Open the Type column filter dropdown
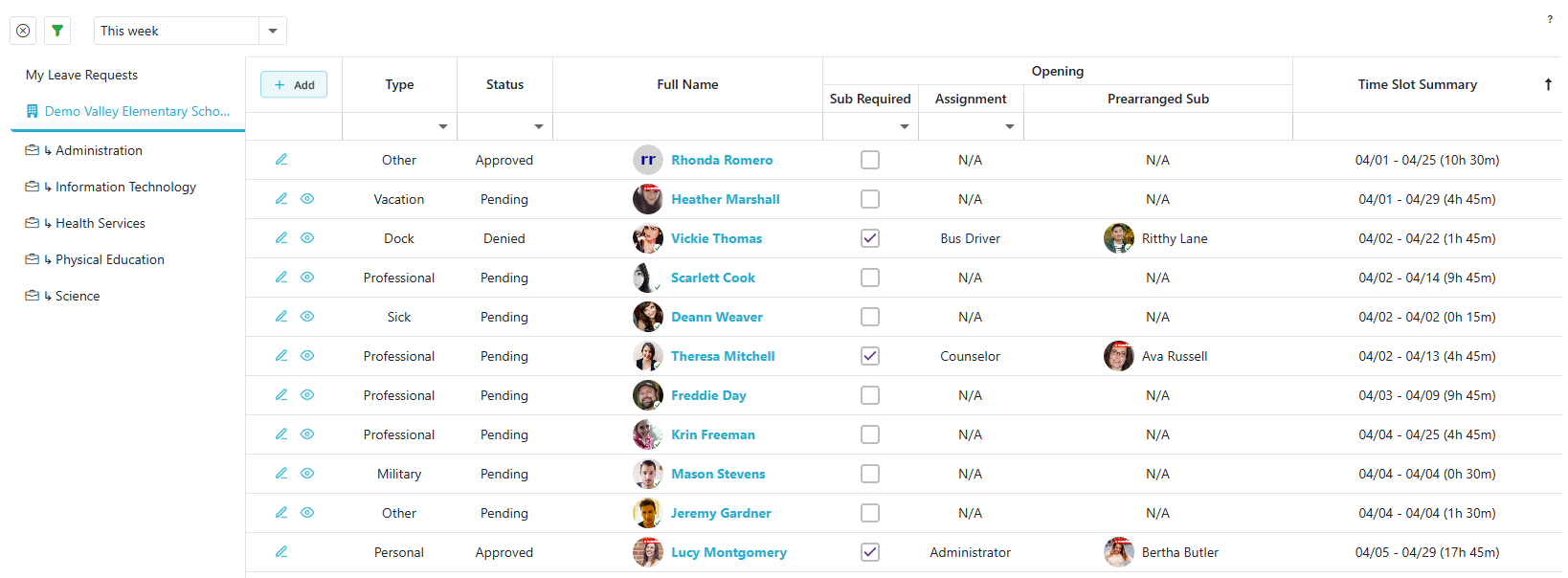Screen dimensions: 1568x578 tap(442, 126)
